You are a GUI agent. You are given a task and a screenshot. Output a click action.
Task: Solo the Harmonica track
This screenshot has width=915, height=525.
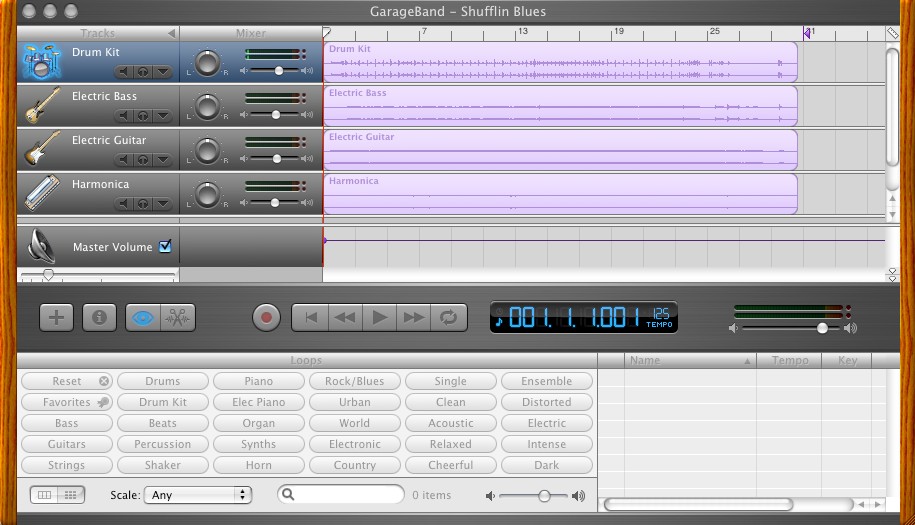pyautogui.click(x=143, y=204)
